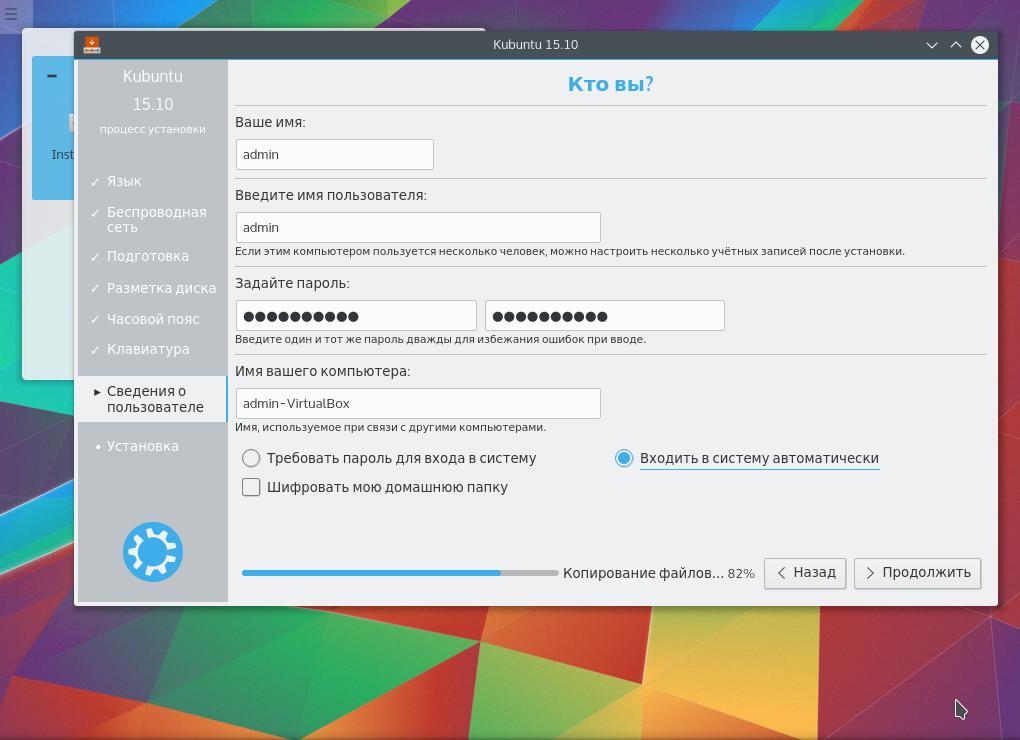Enable 'Шифровать мою домашнюю папку' checkbox

(x=251, y=487)
